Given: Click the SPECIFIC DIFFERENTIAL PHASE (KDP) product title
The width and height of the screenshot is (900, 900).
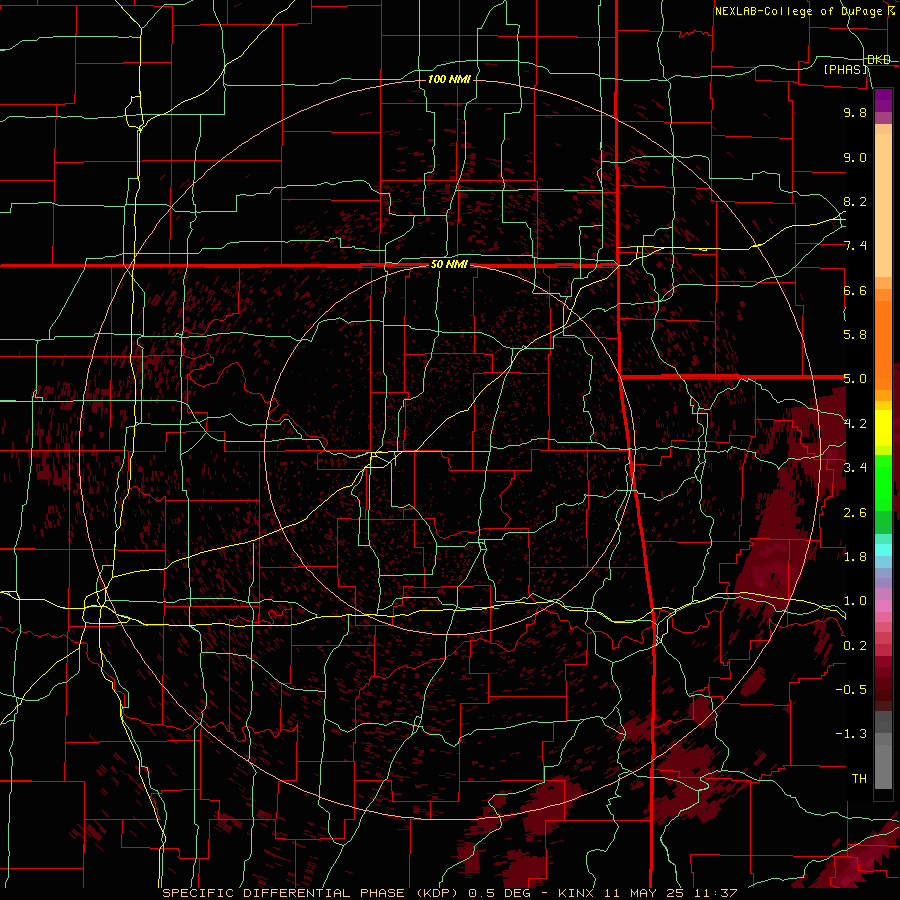Looking at the screenshot, I should pos(312,893).
